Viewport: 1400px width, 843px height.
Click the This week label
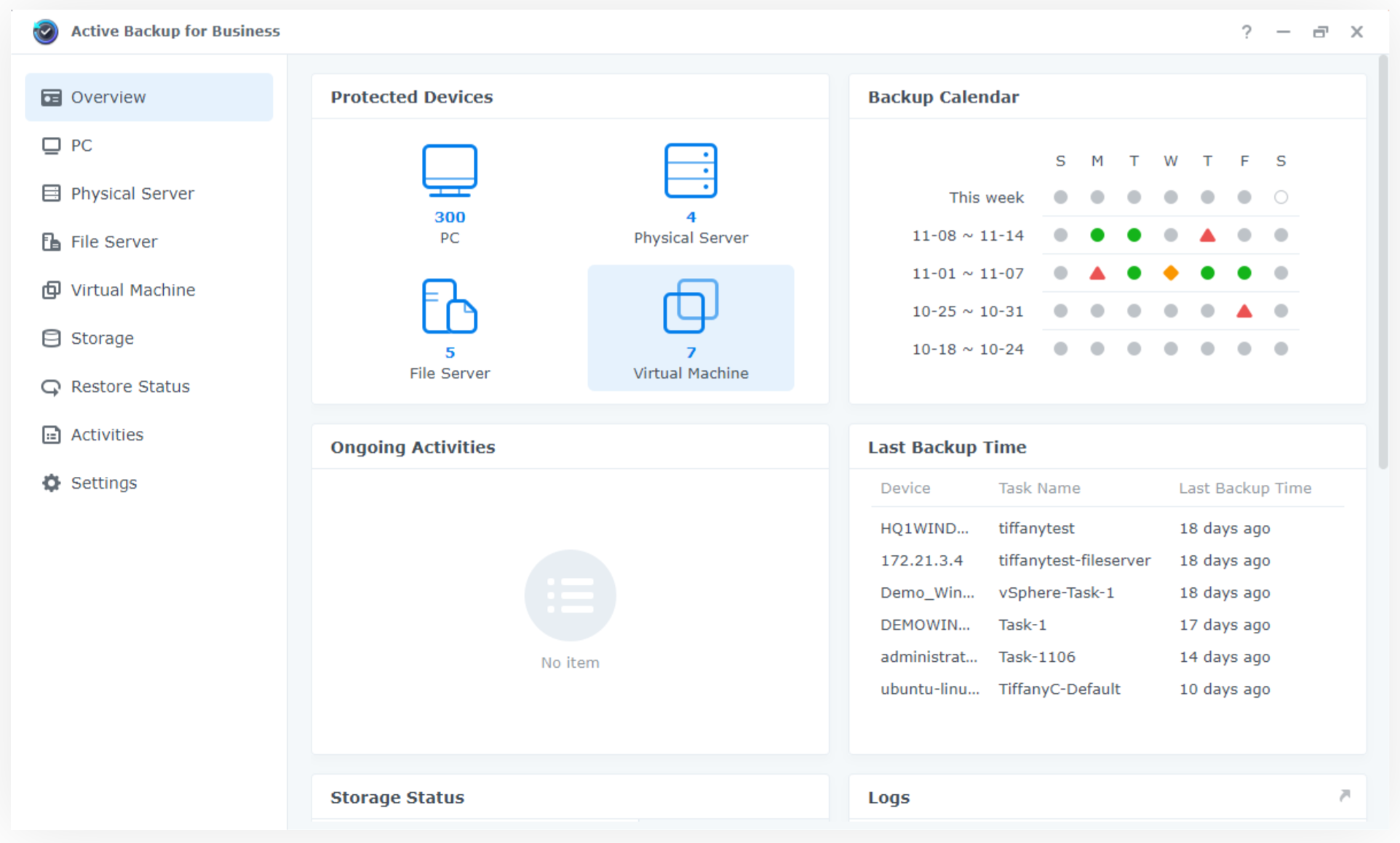point(986,197)
